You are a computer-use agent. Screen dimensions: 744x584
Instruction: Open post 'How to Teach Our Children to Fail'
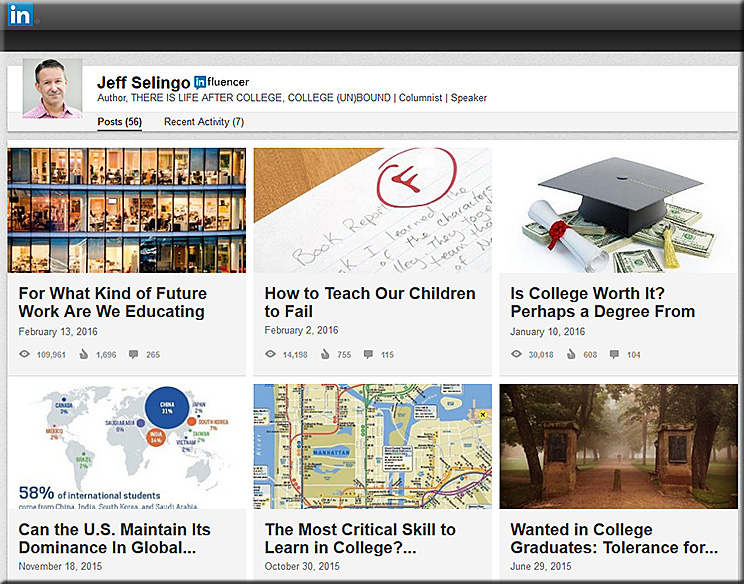tap(370, 302)
